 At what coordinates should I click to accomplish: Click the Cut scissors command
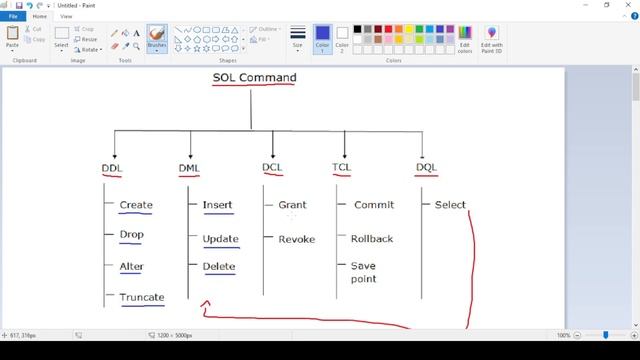tap(33, 29)
